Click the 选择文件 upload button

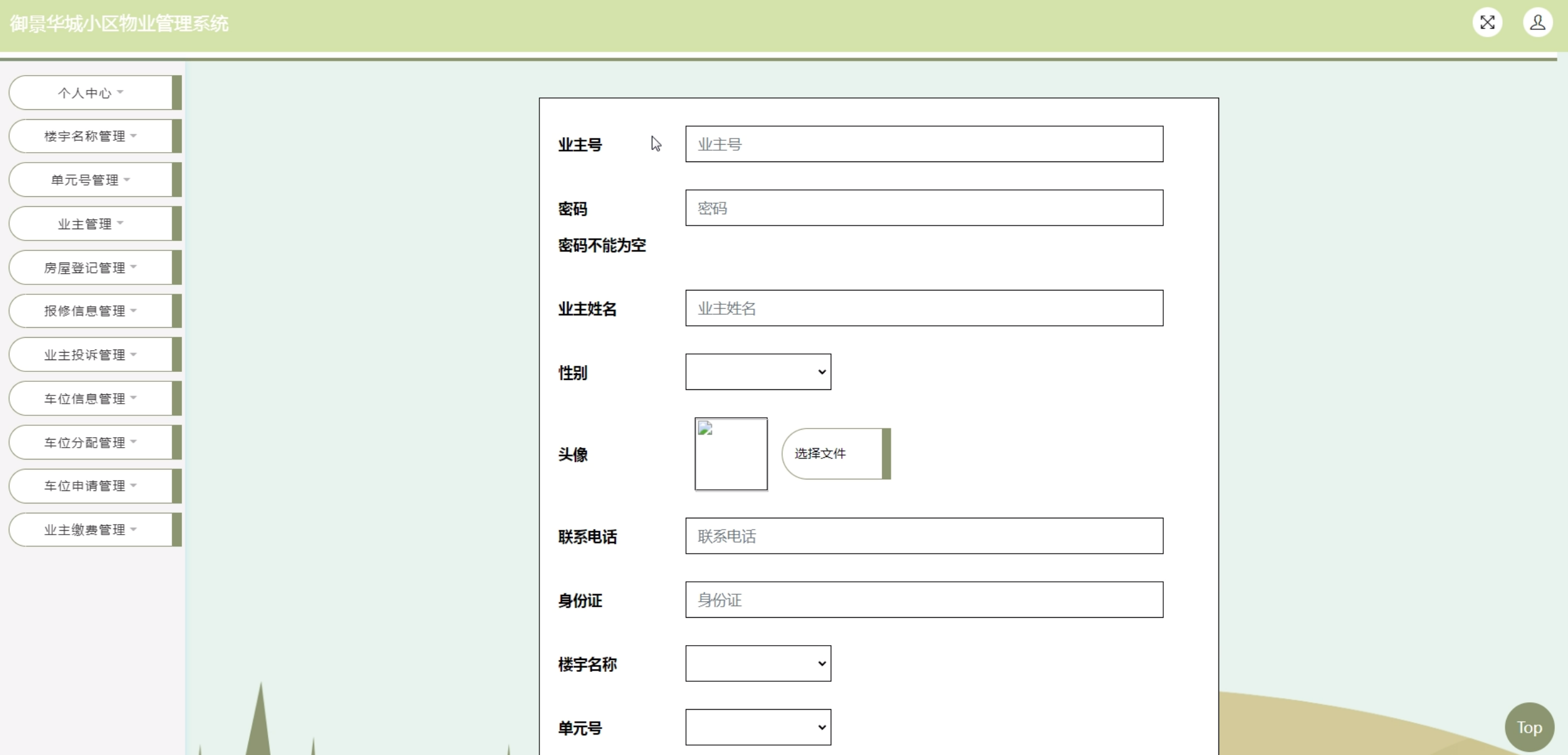pyautogui.click(x=835, y=454)
